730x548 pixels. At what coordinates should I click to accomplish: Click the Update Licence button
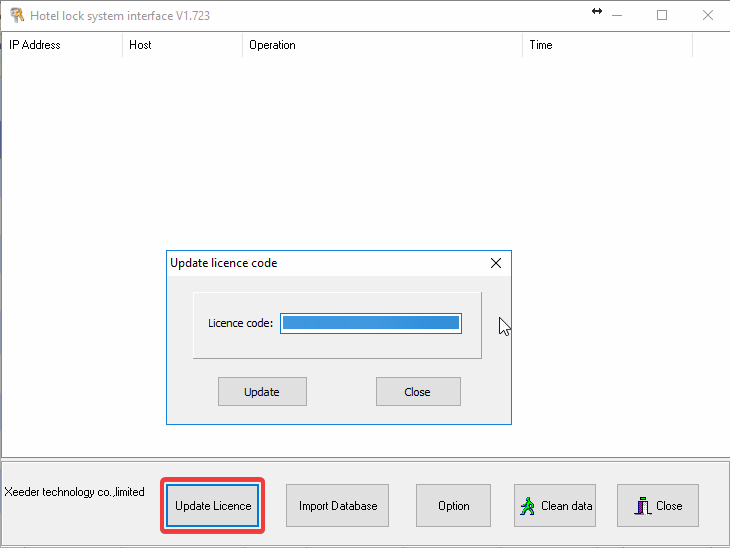[x=213, y=506]
